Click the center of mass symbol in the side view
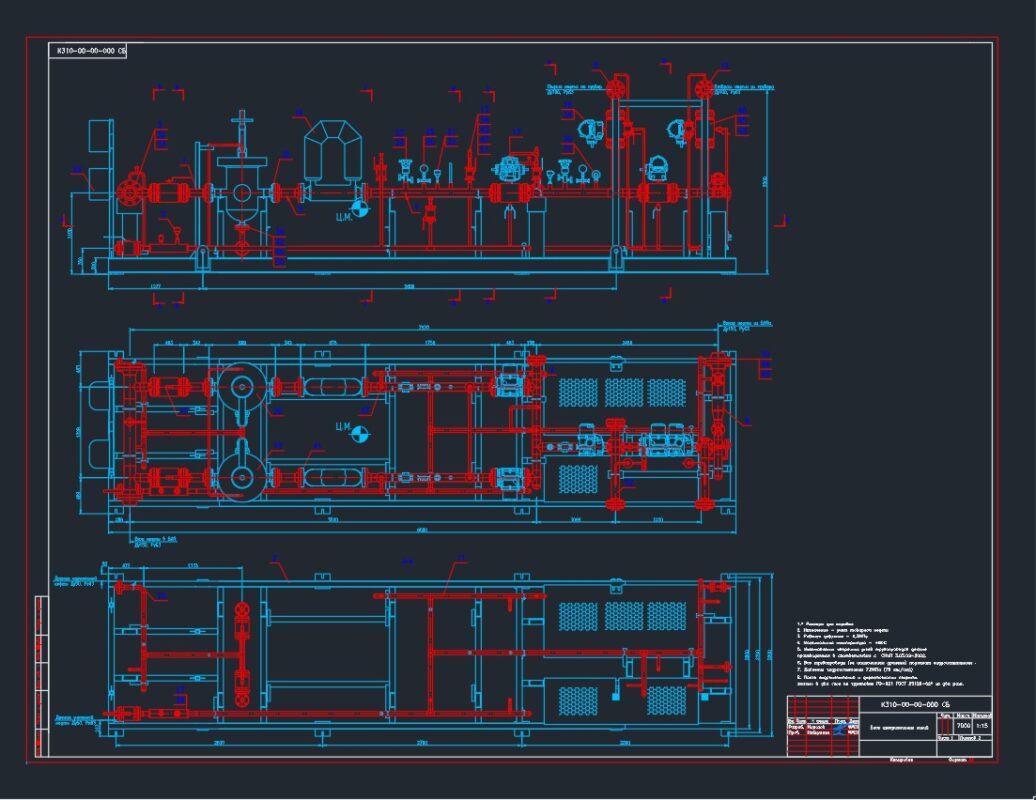The image size is (1036, 800). pos(361,210)
